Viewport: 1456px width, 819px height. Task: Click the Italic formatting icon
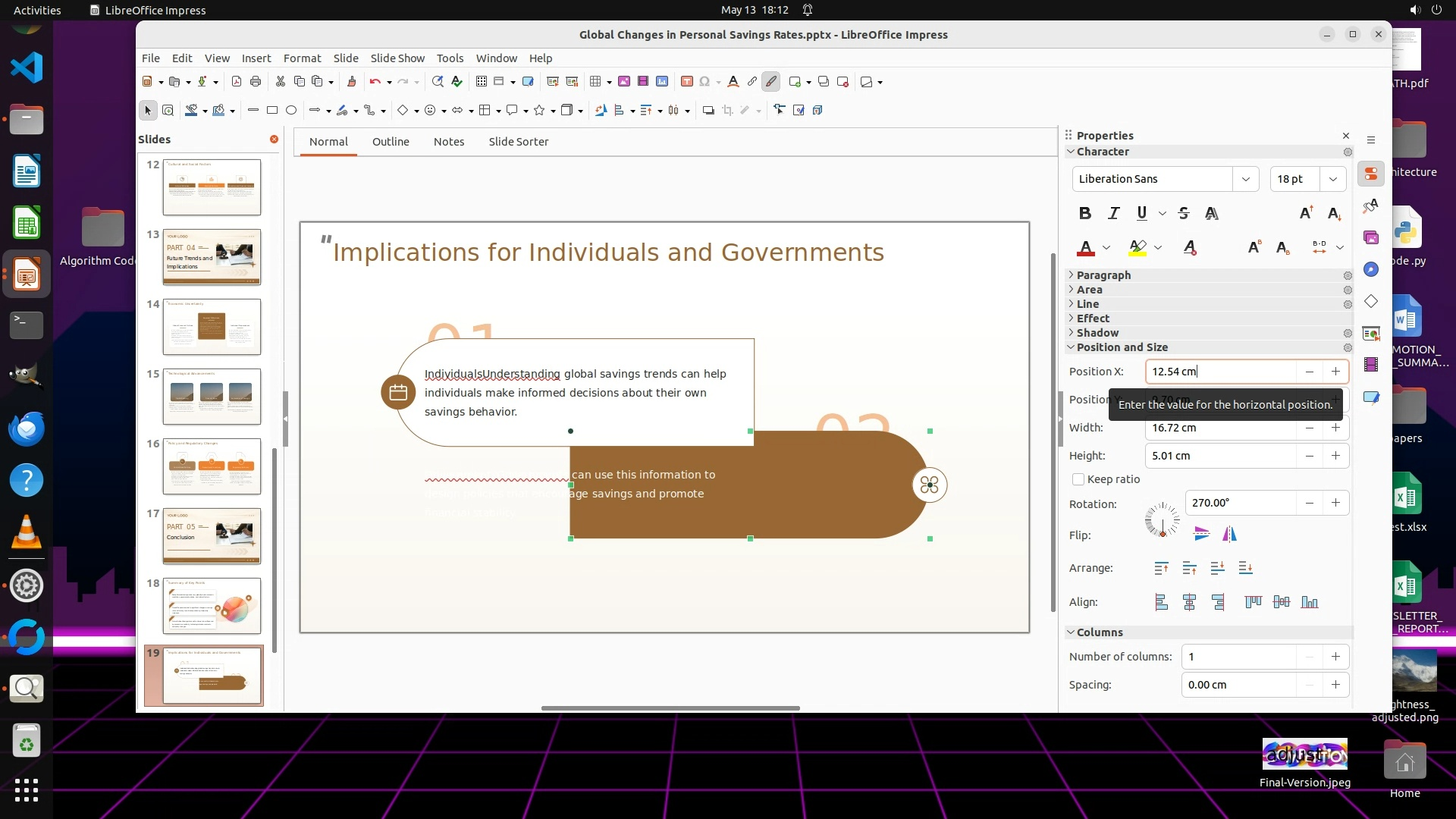[1113, 213]
